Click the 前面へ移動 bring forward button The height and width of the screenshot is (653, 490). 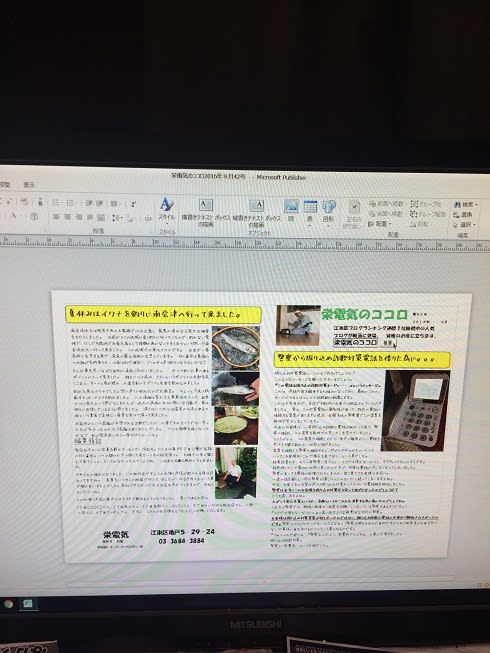pyautogui.click(x=386, y=204)
